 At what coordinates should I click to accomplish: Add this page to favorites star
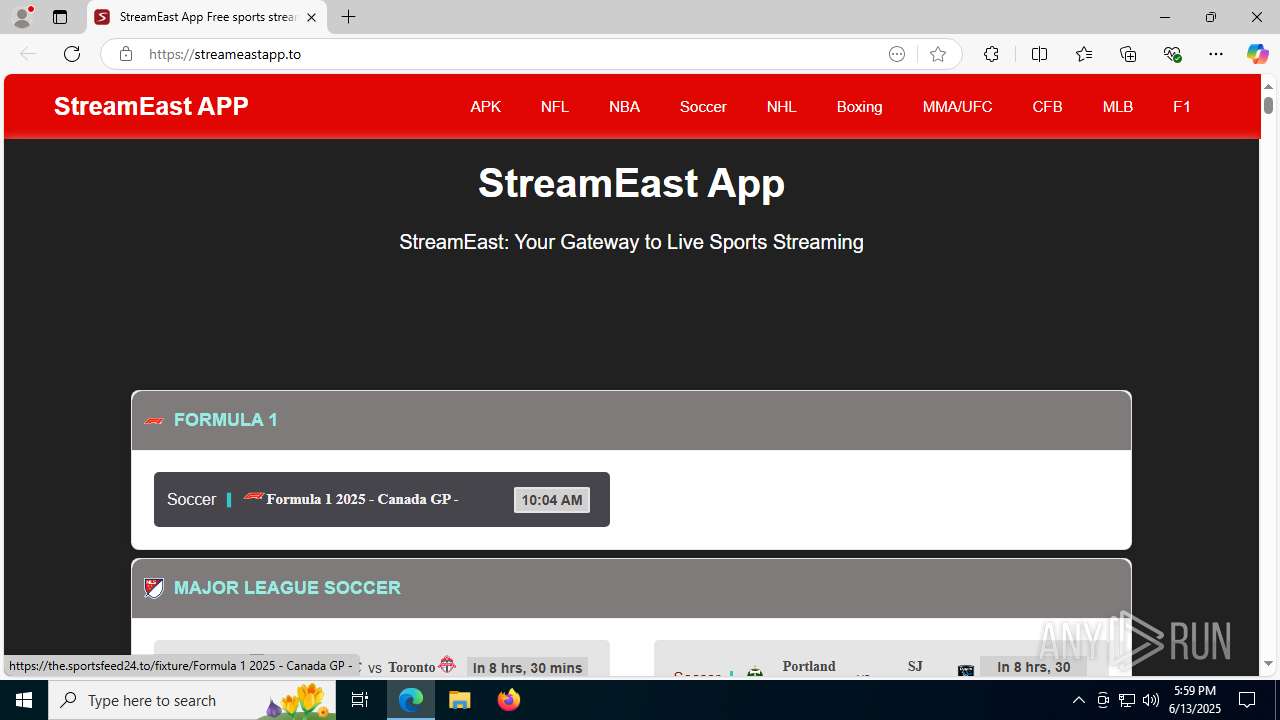[x=938, y=54]
